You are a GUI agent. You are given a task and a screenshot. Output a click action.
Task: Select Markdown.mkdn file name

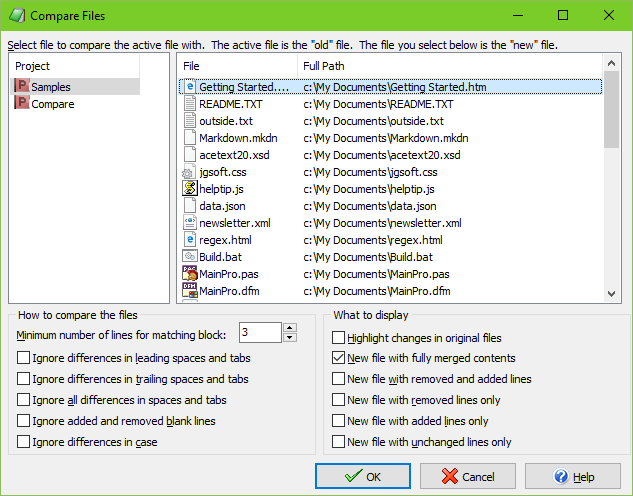tap(238, 138)
